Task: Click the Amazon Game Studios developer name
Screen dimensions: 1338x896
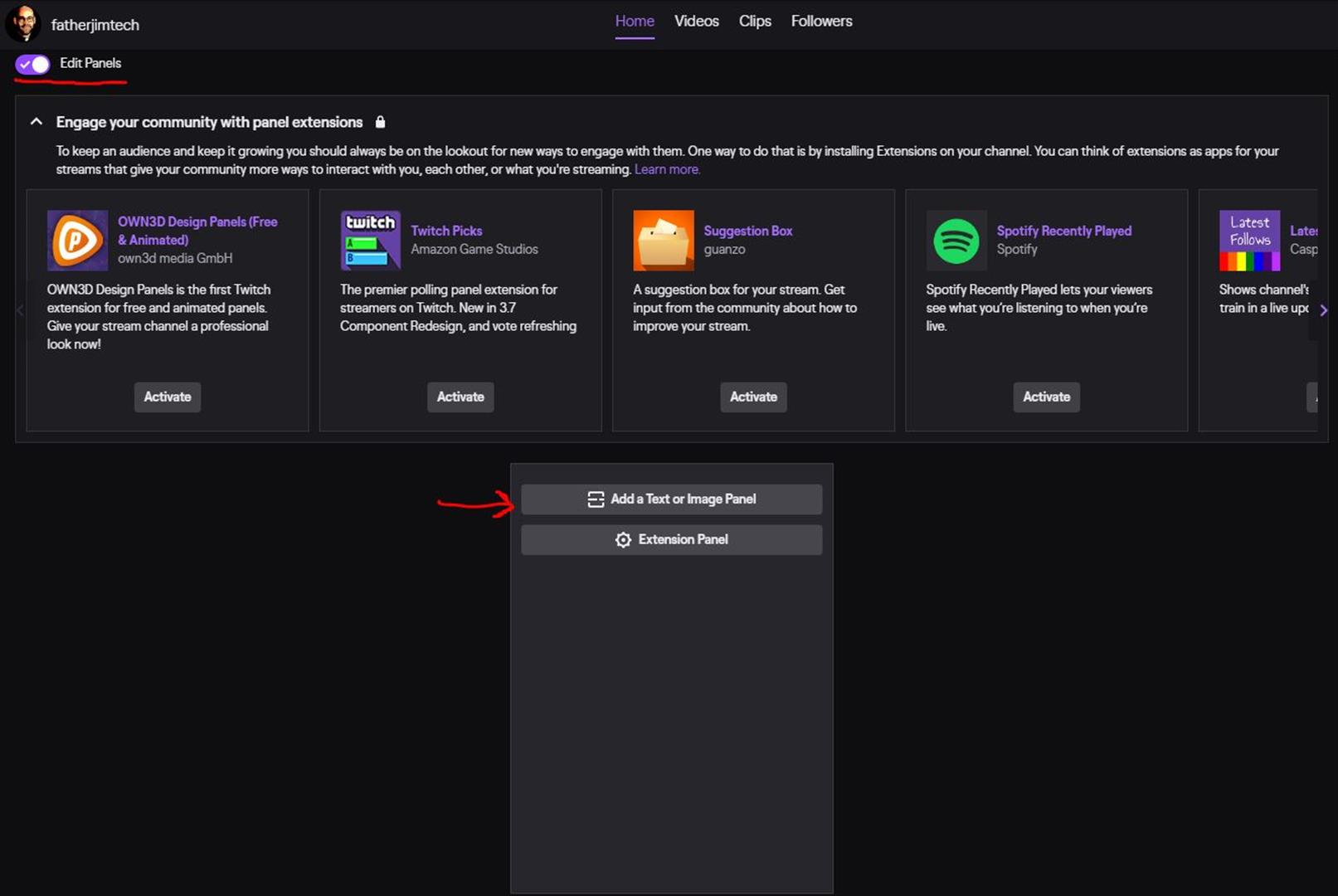Action: pos(474,249)
